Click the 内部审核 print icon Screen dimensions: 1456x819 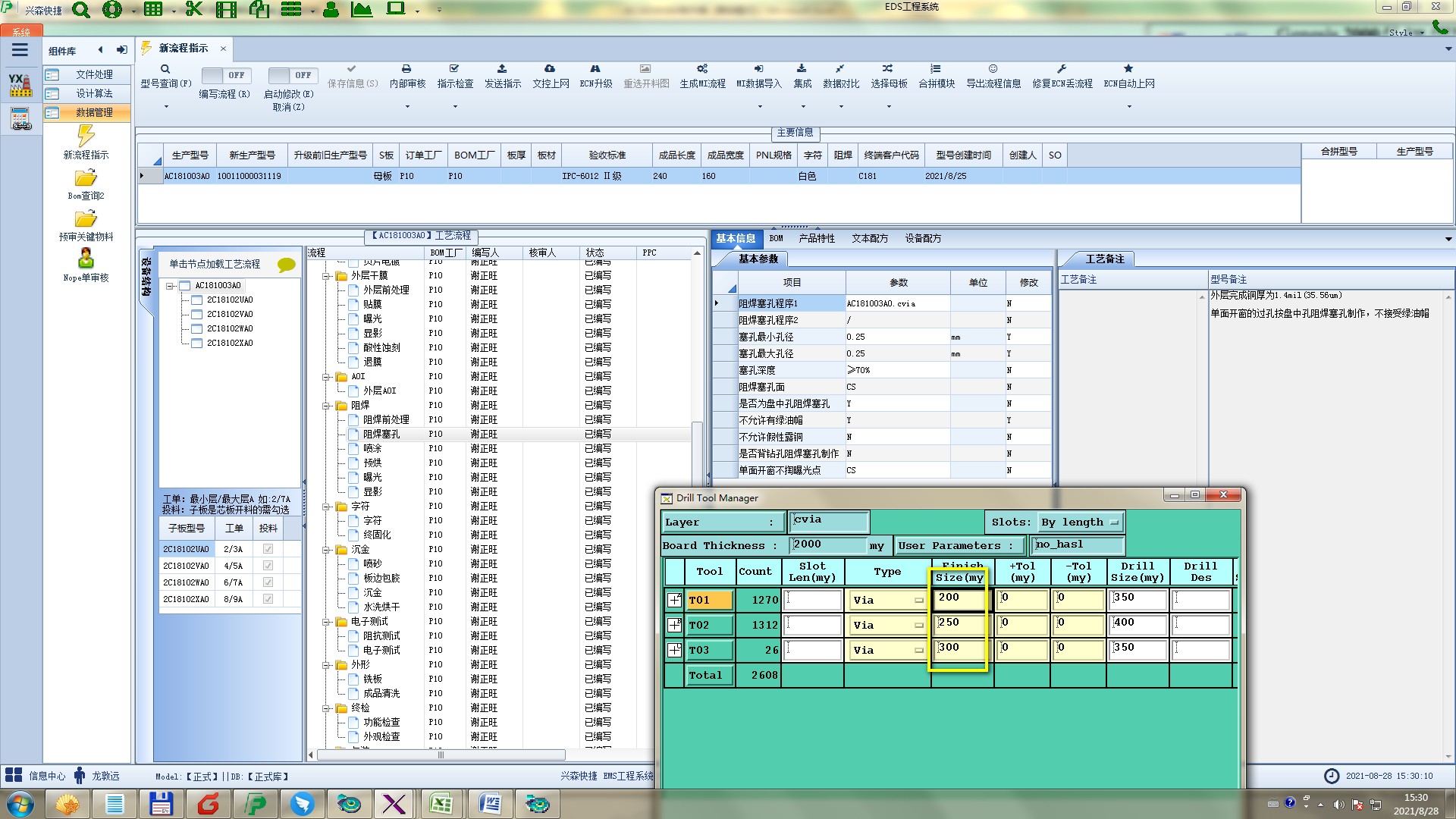coord(406,69)
